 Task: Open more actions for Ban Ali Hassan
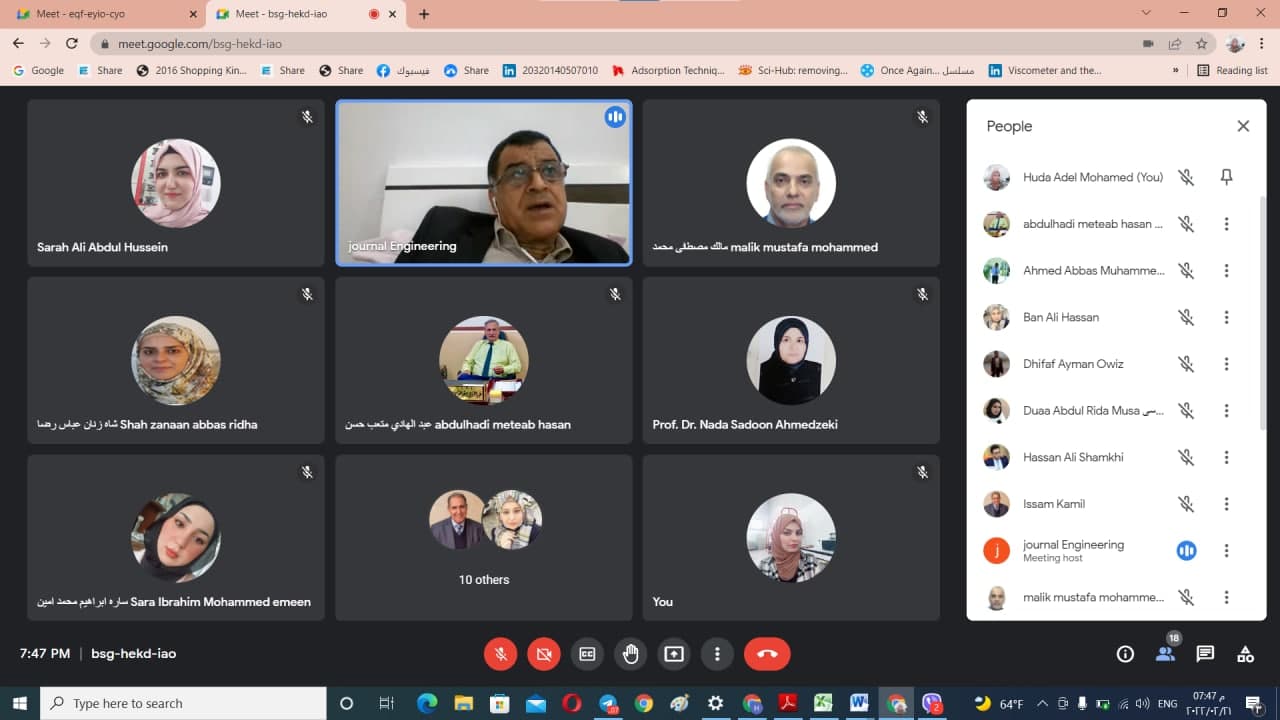click(x=1226, y=317)
